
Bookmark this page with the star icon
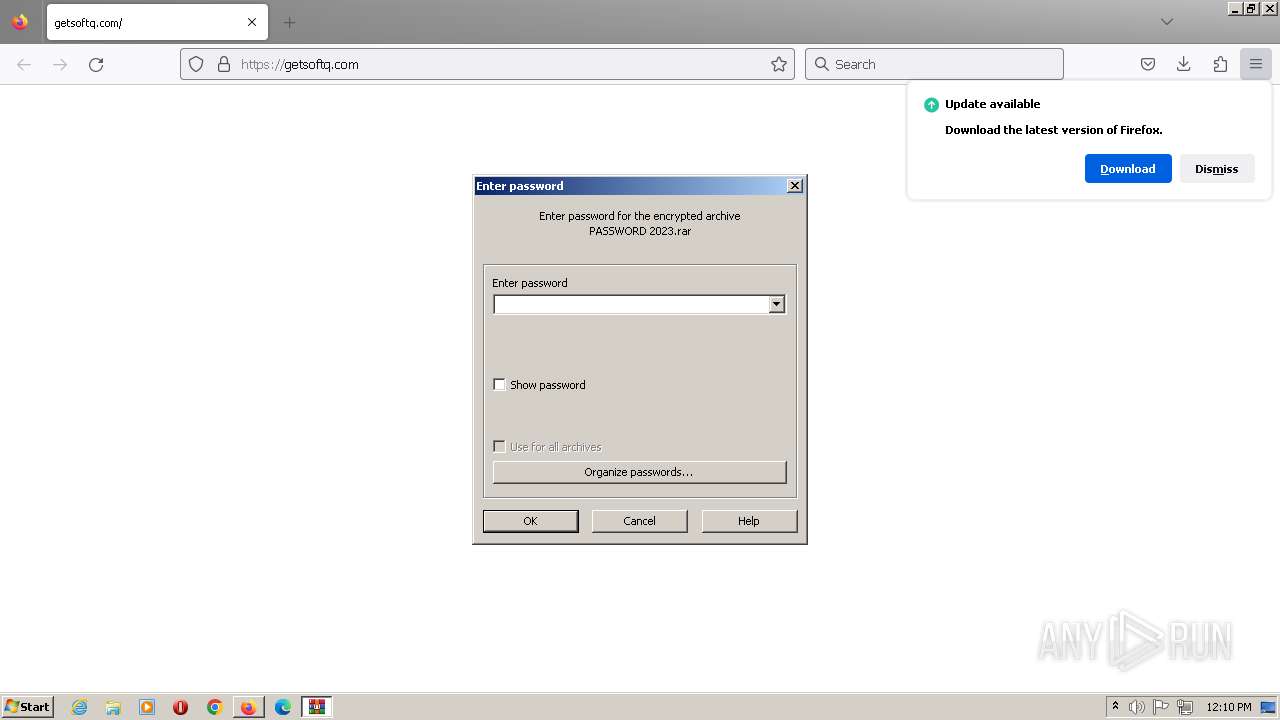(779, 64)
